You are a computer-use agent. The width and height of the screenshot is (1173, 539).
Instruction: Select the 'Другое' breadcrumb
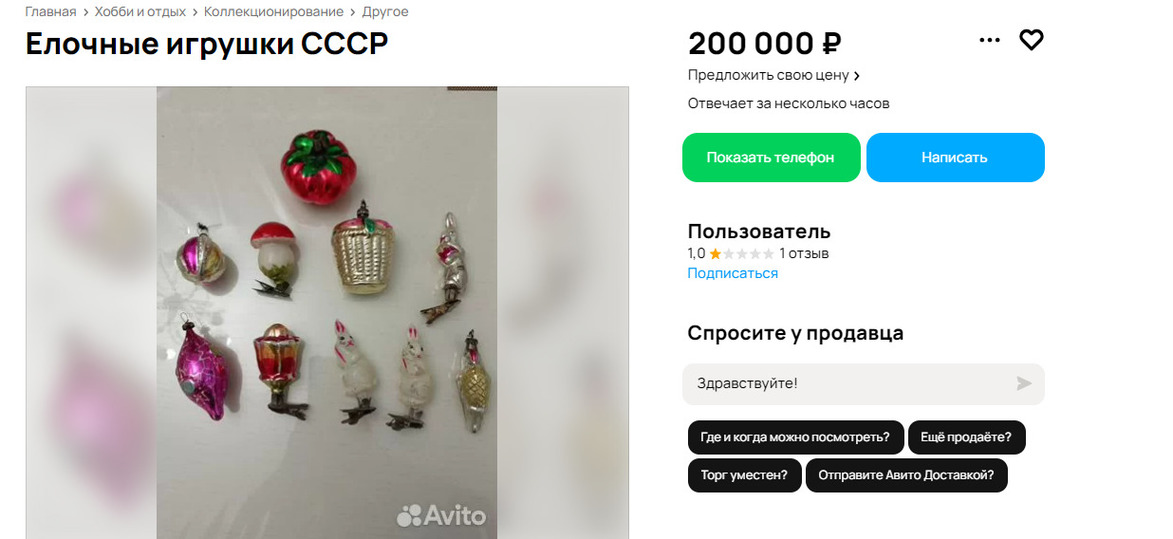tap(385, 12)
